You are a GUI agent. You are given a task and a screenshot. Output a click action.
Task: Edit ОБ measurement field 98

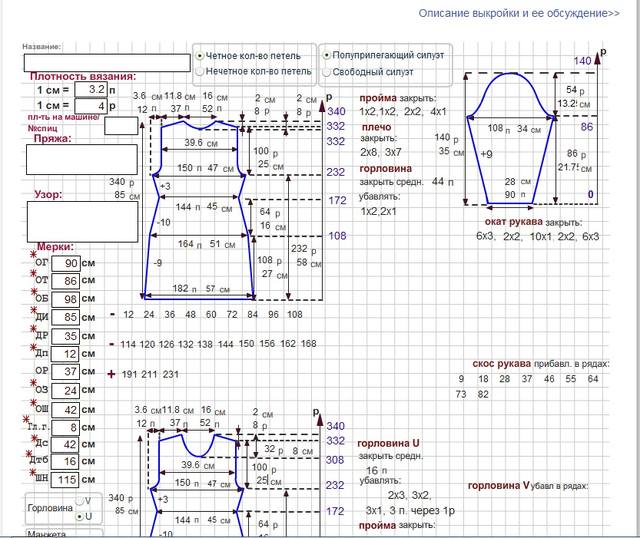tap(66, 299)
